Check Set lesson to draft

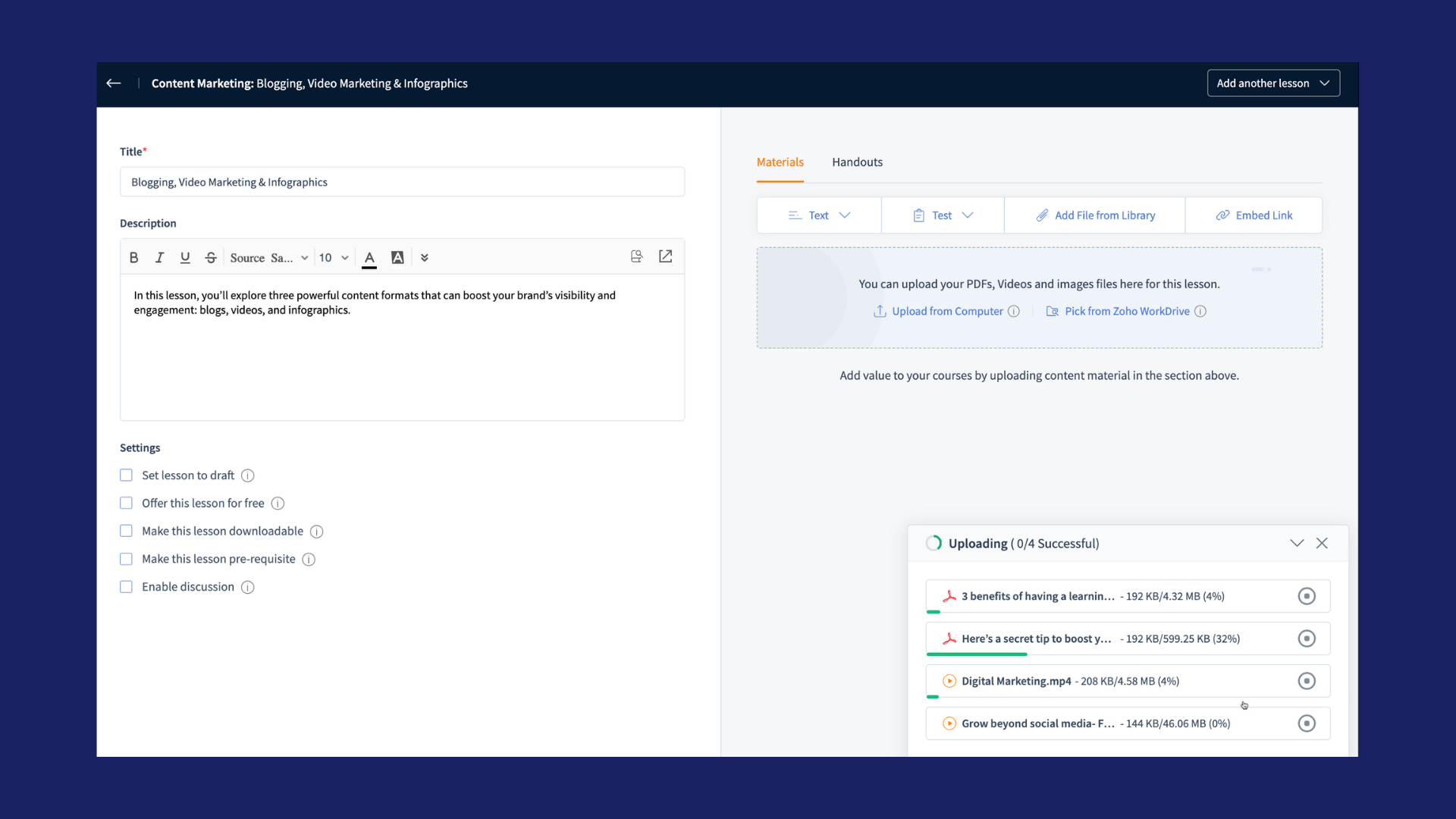point(126,475)
